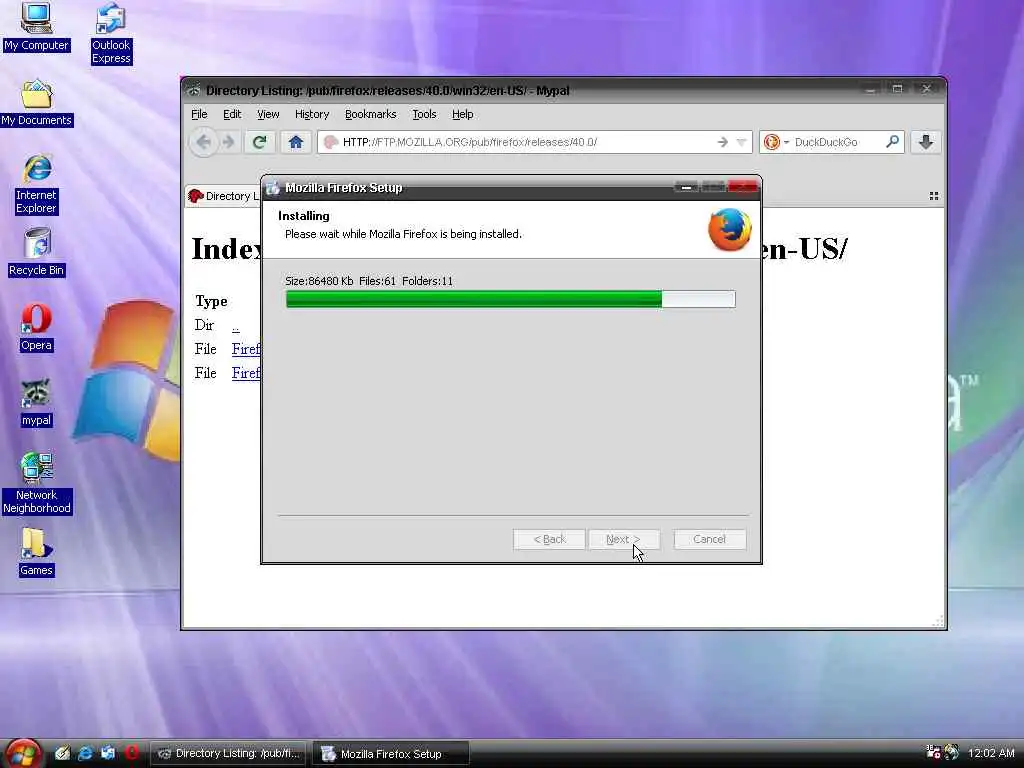This screenshot has width=1024, height=768.
Task: Select the Outlook Express desktop icon
Action: pyautogui.click(x=111, y=33)
